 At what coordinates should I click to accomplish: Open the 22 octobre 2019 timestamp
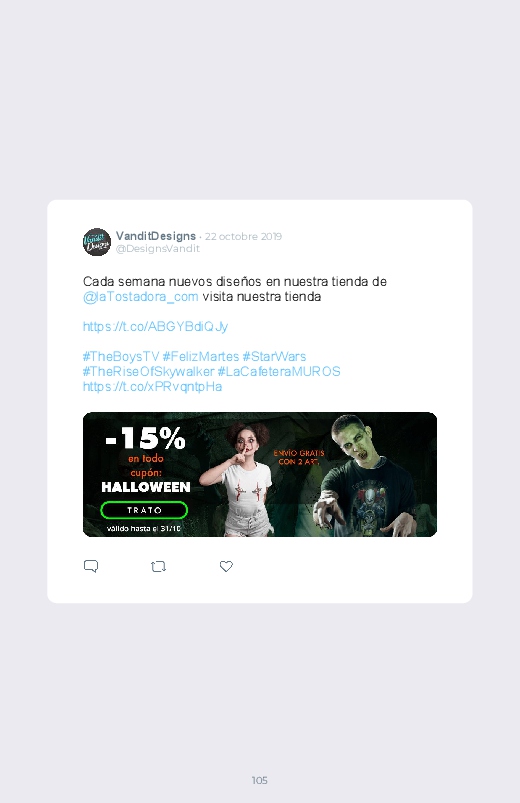point(243,237)
